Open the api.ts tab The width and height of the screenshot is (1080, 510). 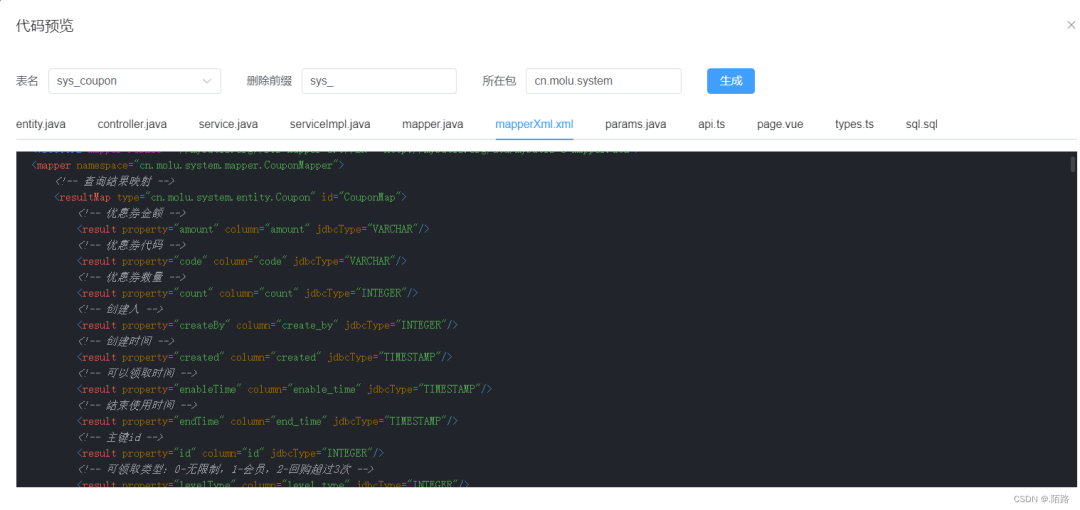[x=712, y=124]
